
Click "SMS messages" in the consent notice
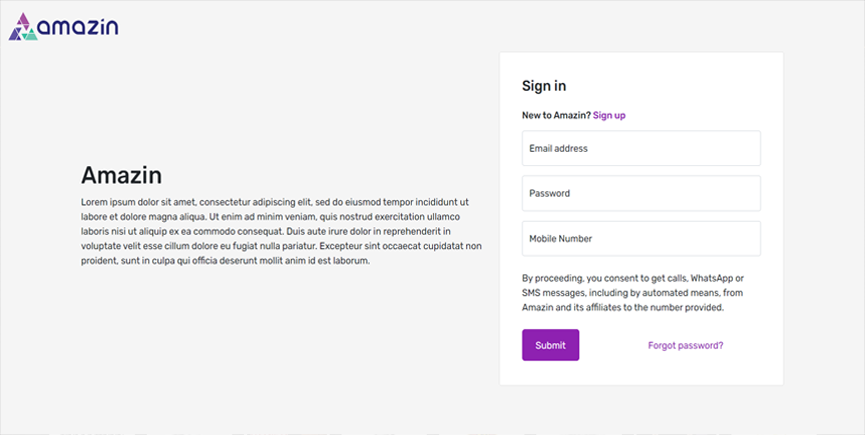click(553, 293)
